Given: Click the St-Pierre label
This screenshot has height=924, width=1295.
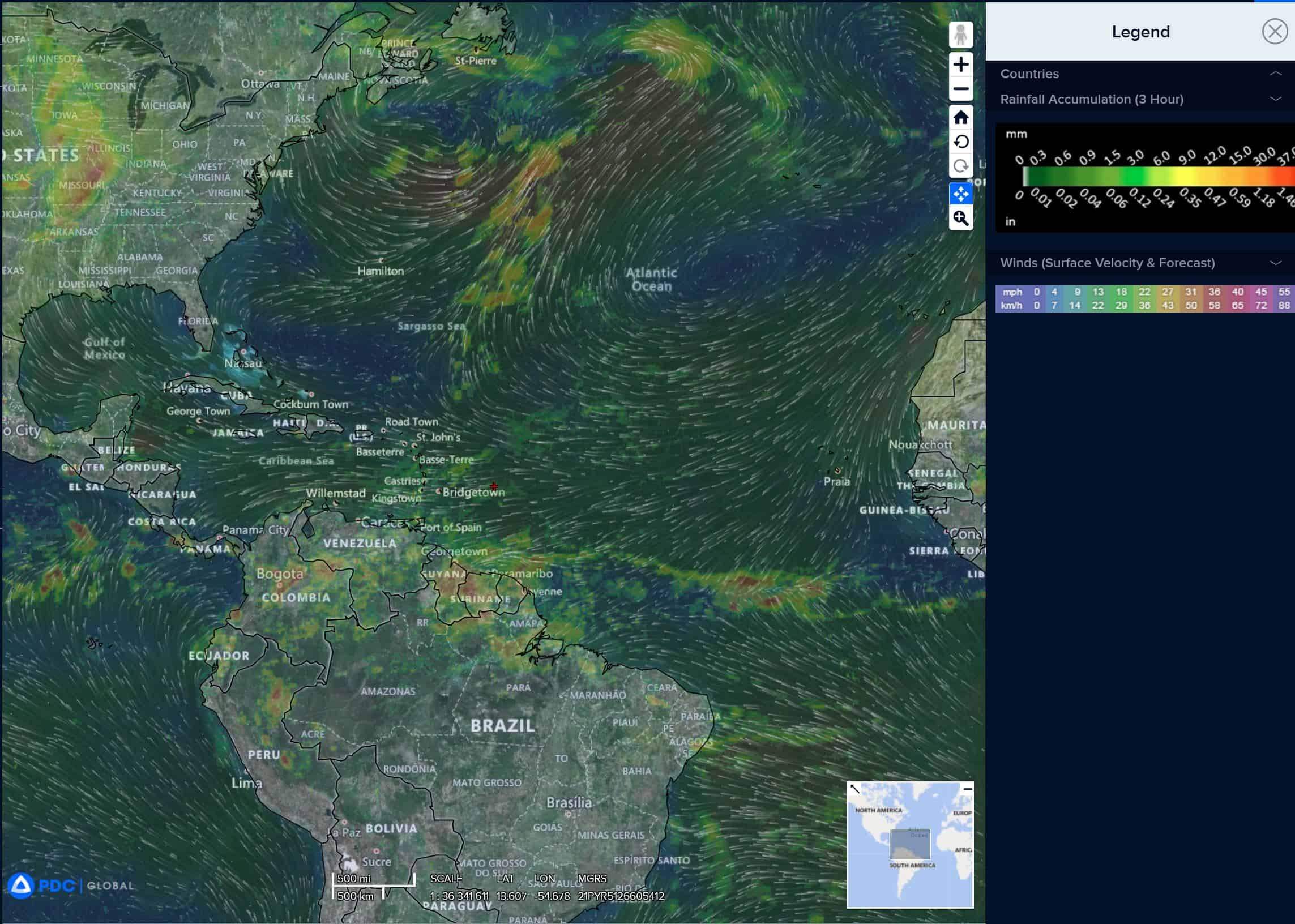Looking at the screenshot, I should pos(476,61).
